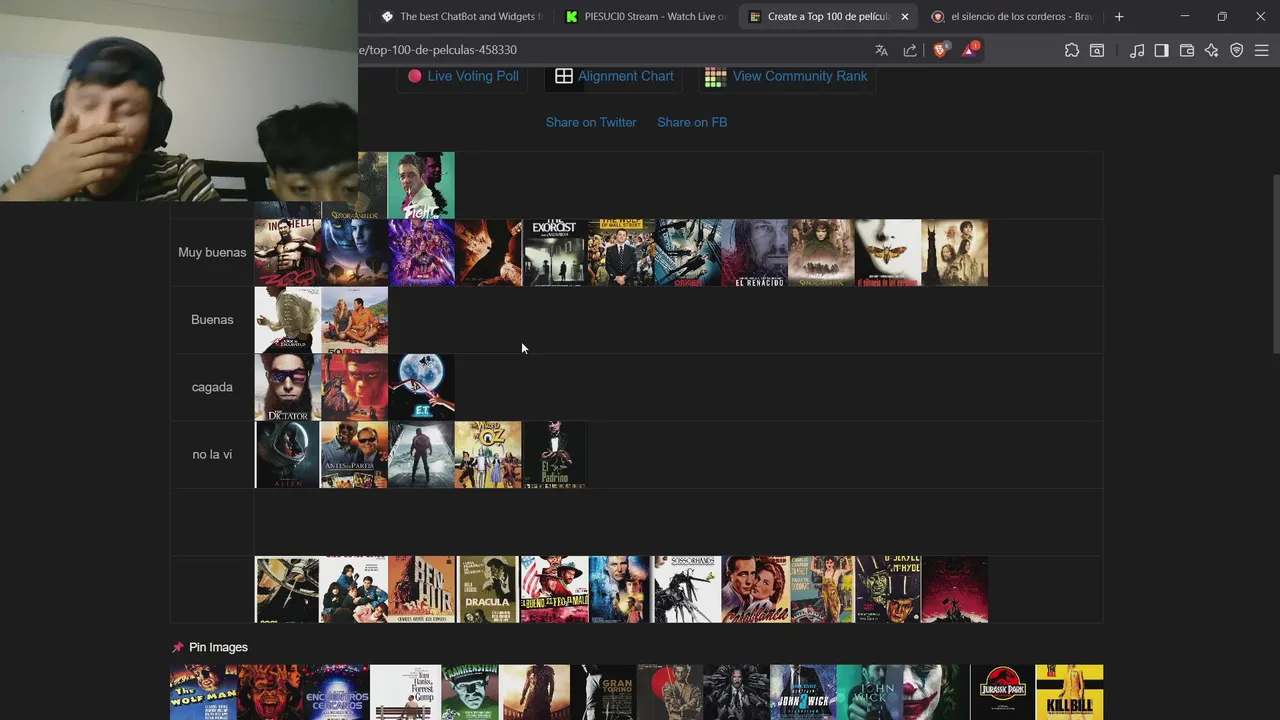The height and width of the screenshot is (720, 1280).
Task: Select the Gran Torino poster
Action: (x=604, y=692)
